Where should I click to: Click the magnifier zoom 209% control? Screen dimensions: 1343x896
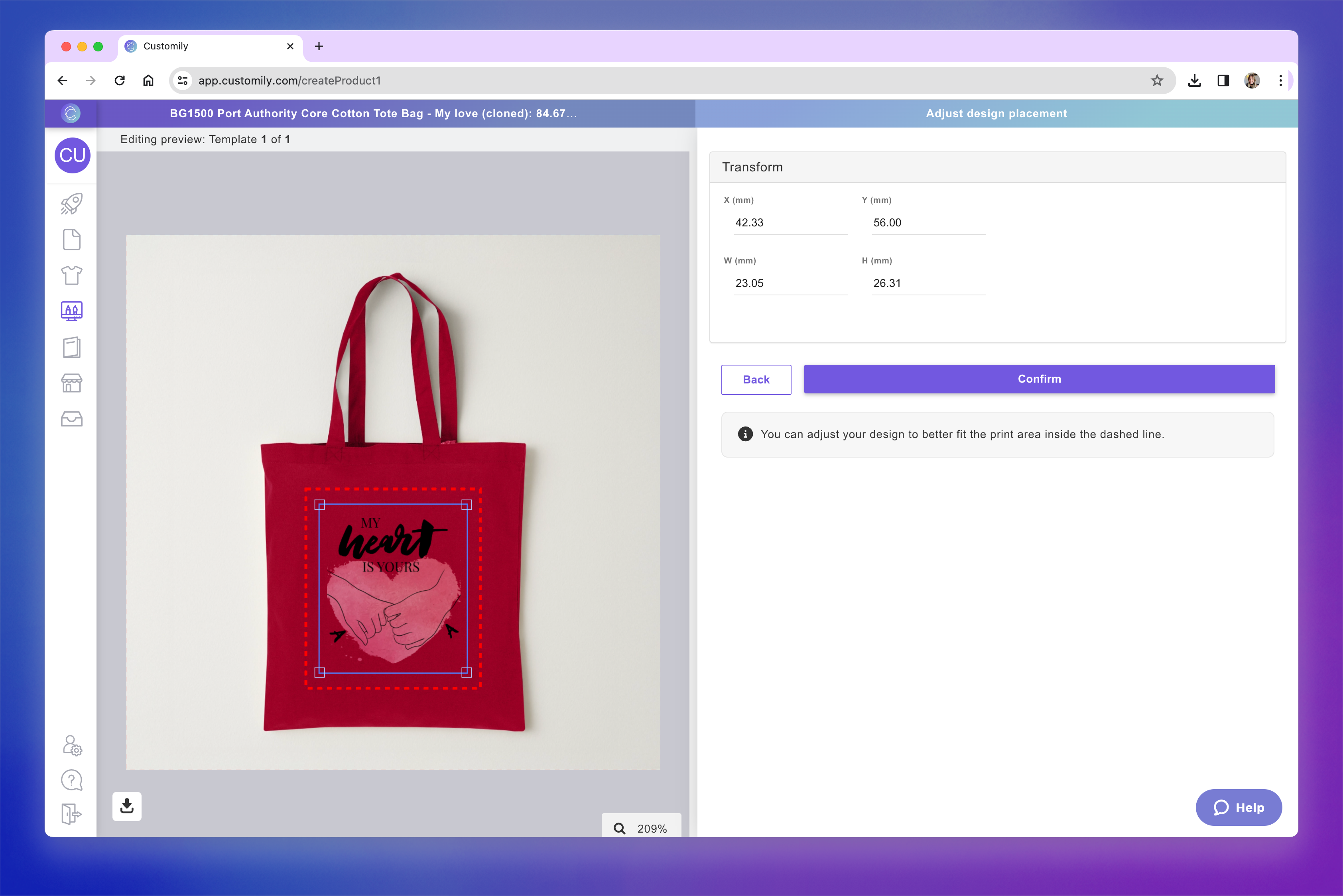point(641,828)
